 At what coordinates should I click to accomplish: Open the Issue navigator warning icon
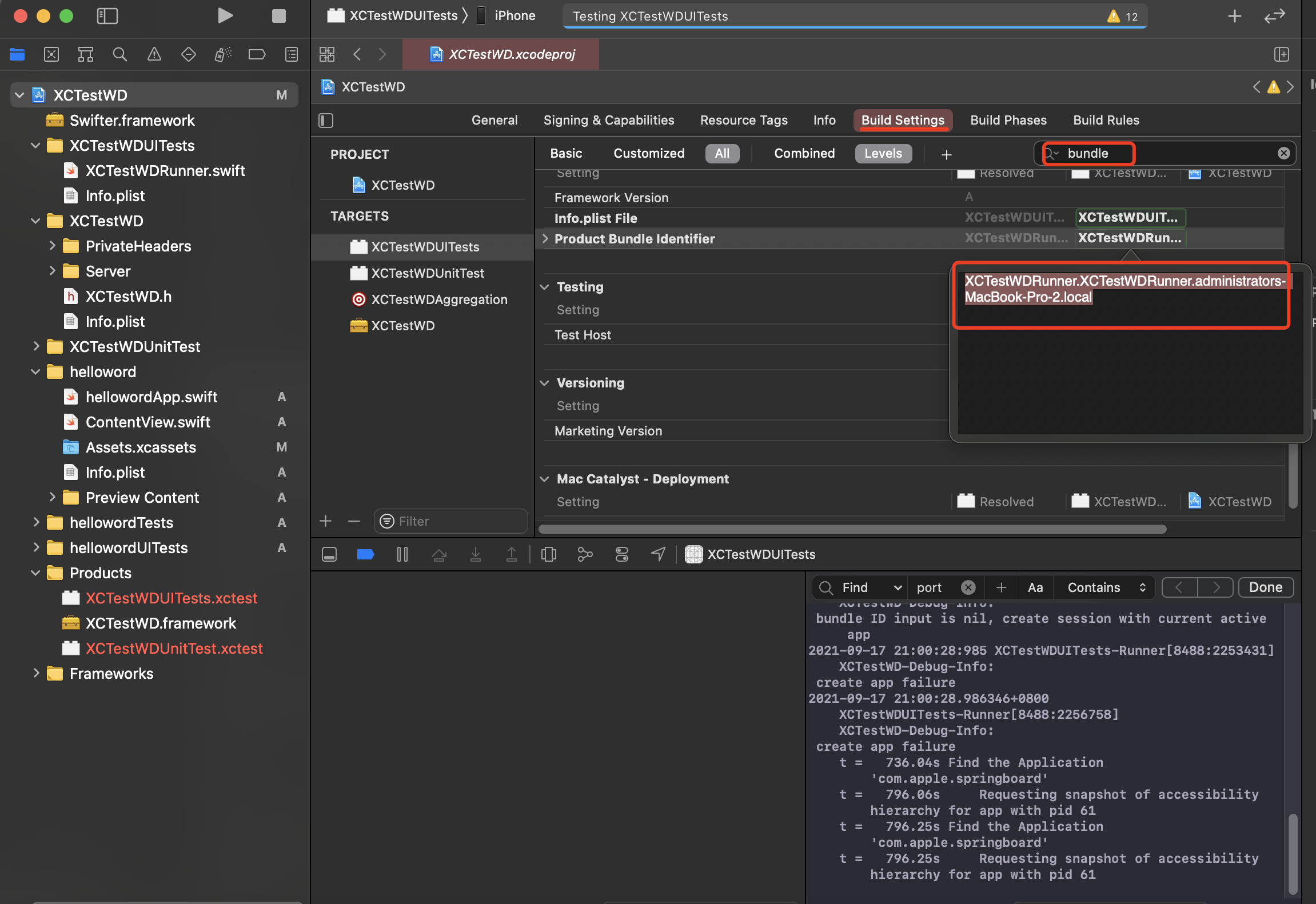point(154,54)
